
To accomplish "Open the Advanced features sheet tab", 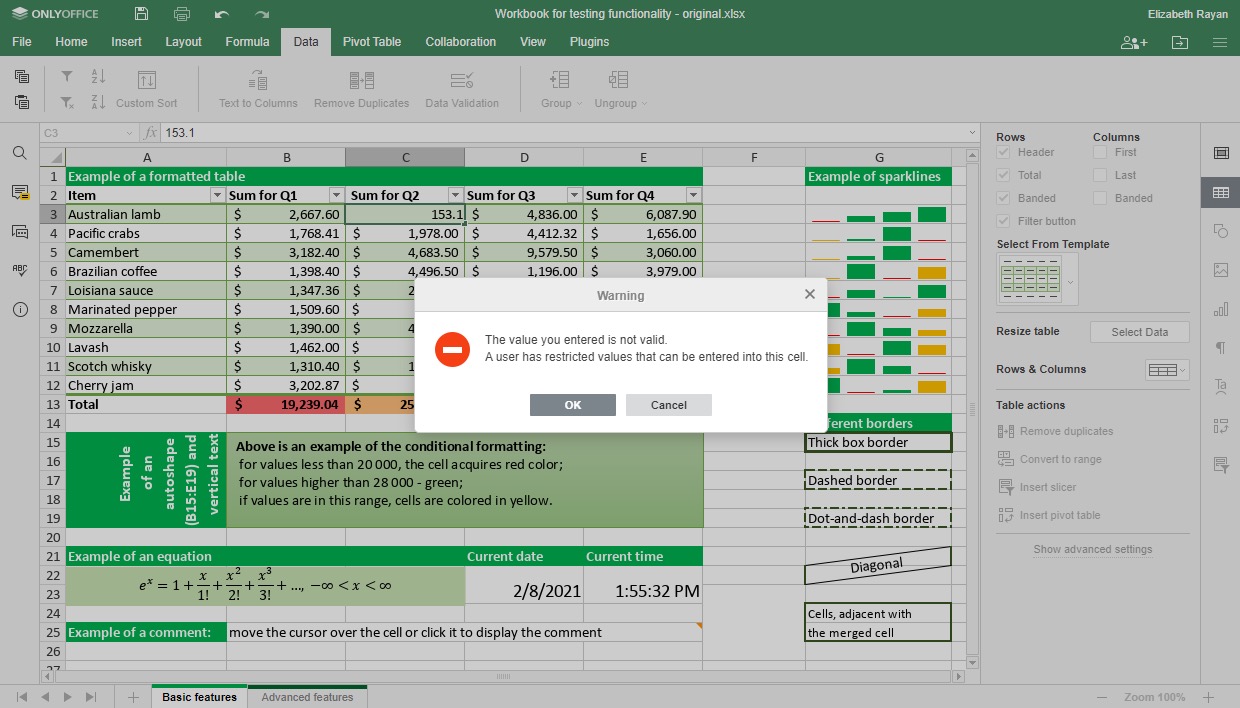I will pos(307,697).
